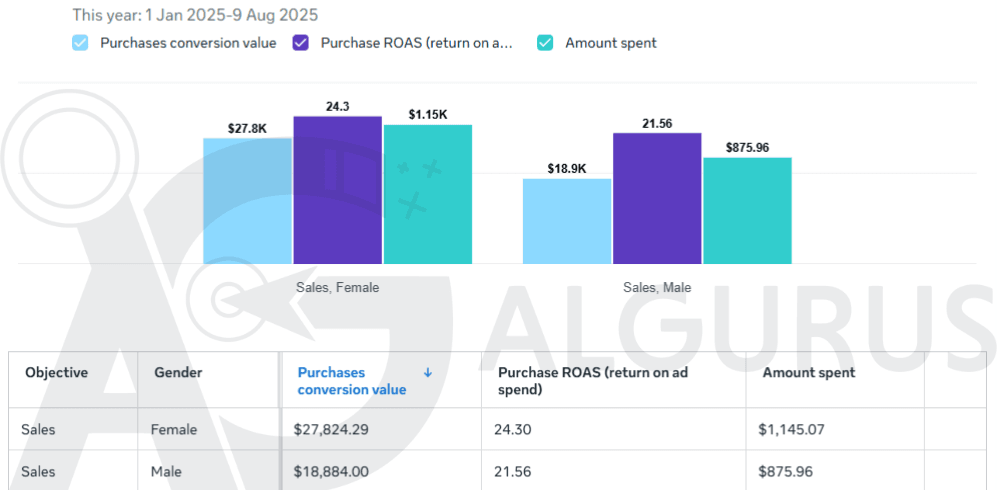Screen dimensions: 997x490
Task: Click the Purchases conversion value header text
Action: [351, 381]
